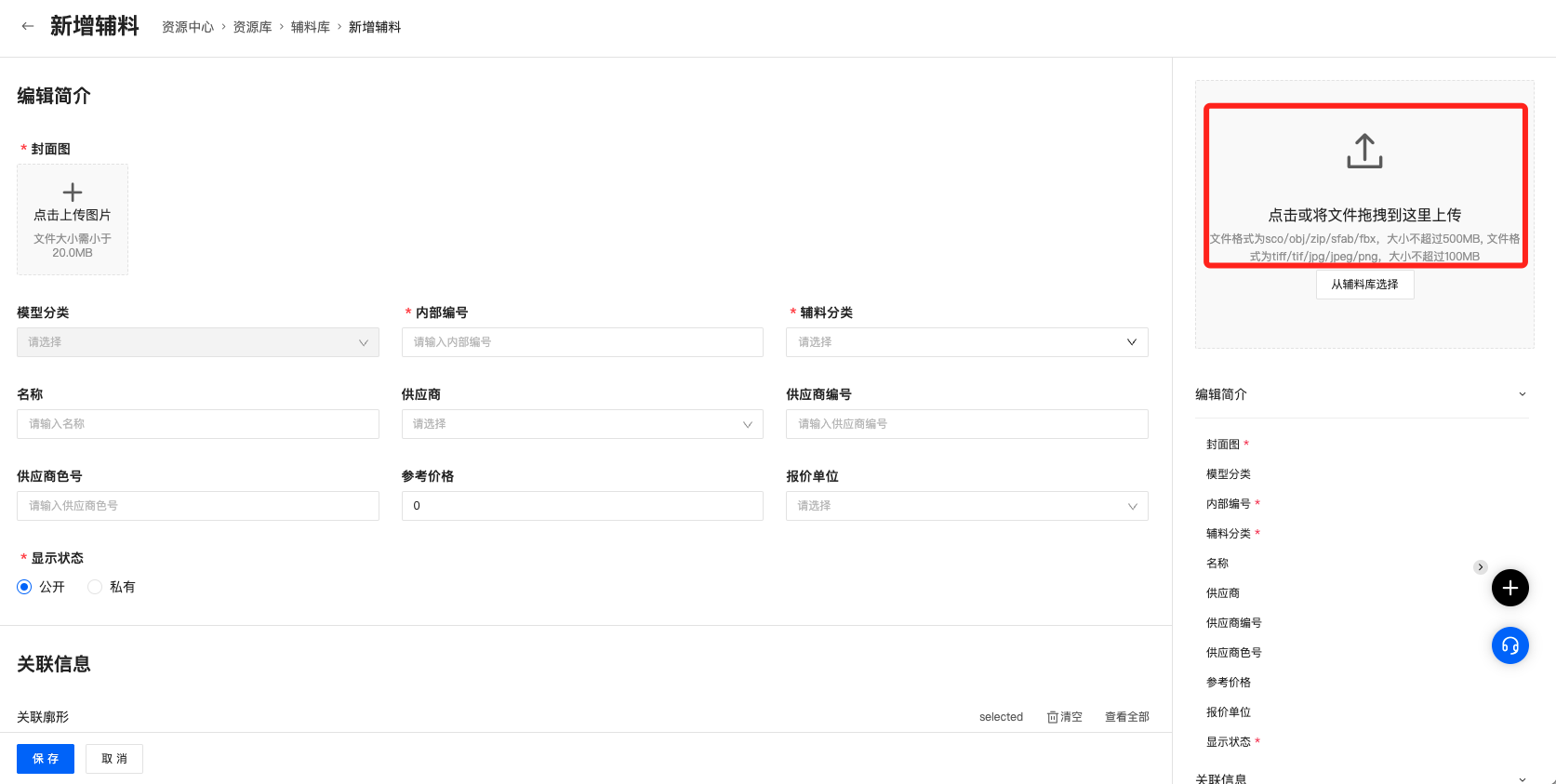This screenshot has height=784, width=1556.
Task: Click the back arrow beside 新增辅料
Action: 28,27
